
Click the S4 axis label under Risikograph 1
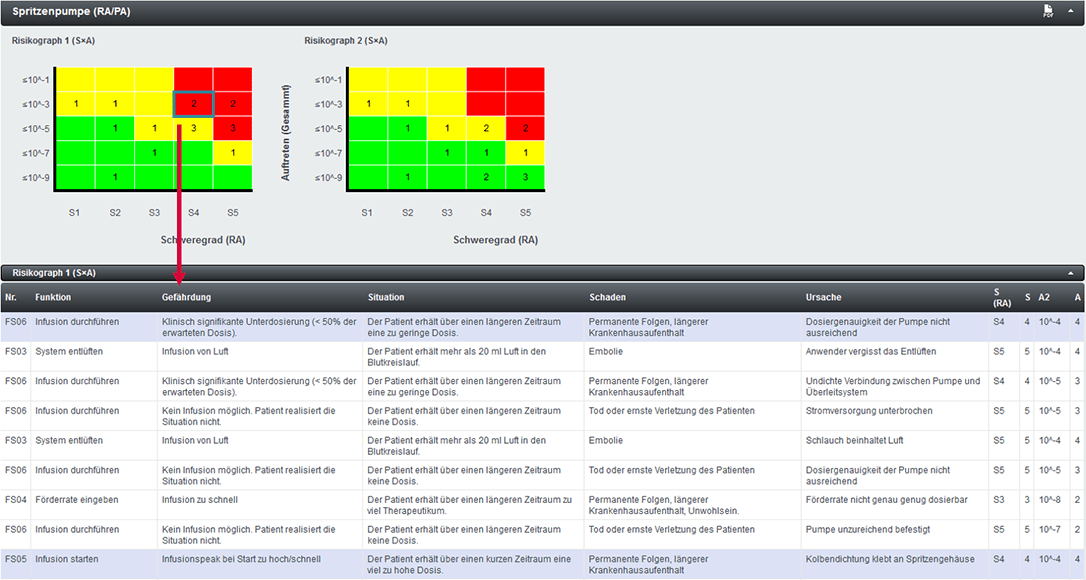(193, 212)
